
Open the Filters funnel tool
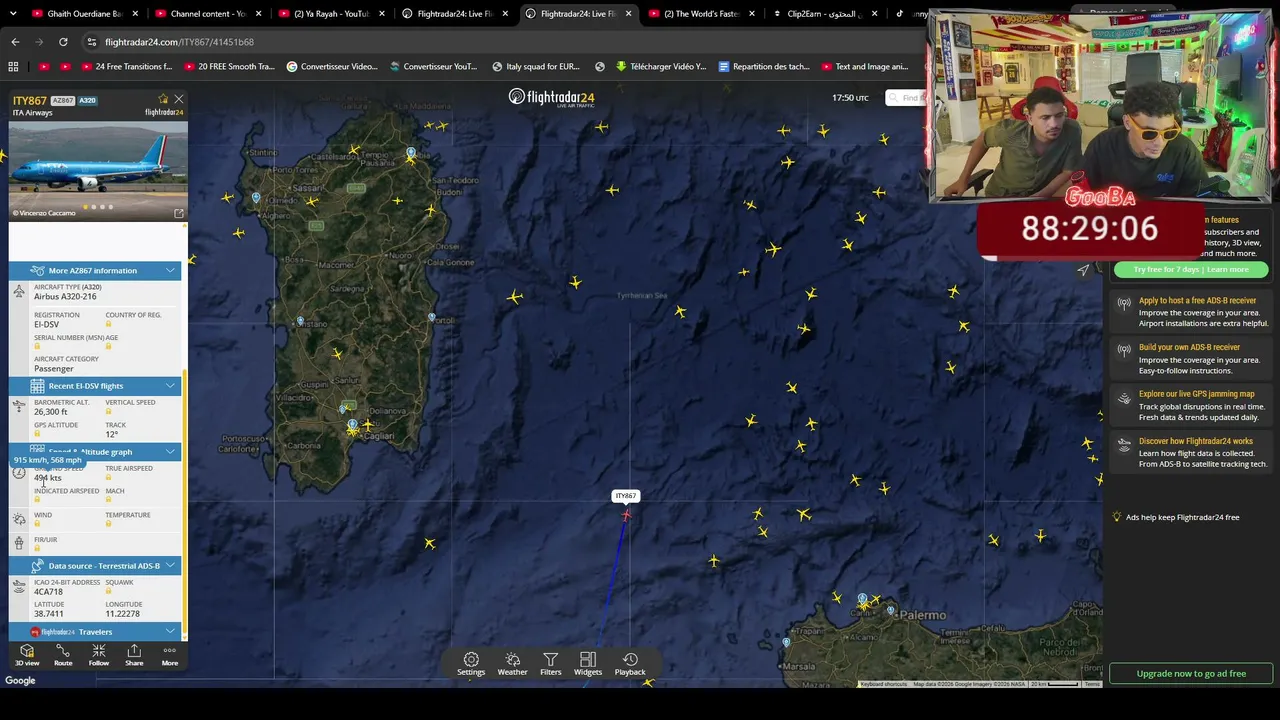tap(550, 664)
